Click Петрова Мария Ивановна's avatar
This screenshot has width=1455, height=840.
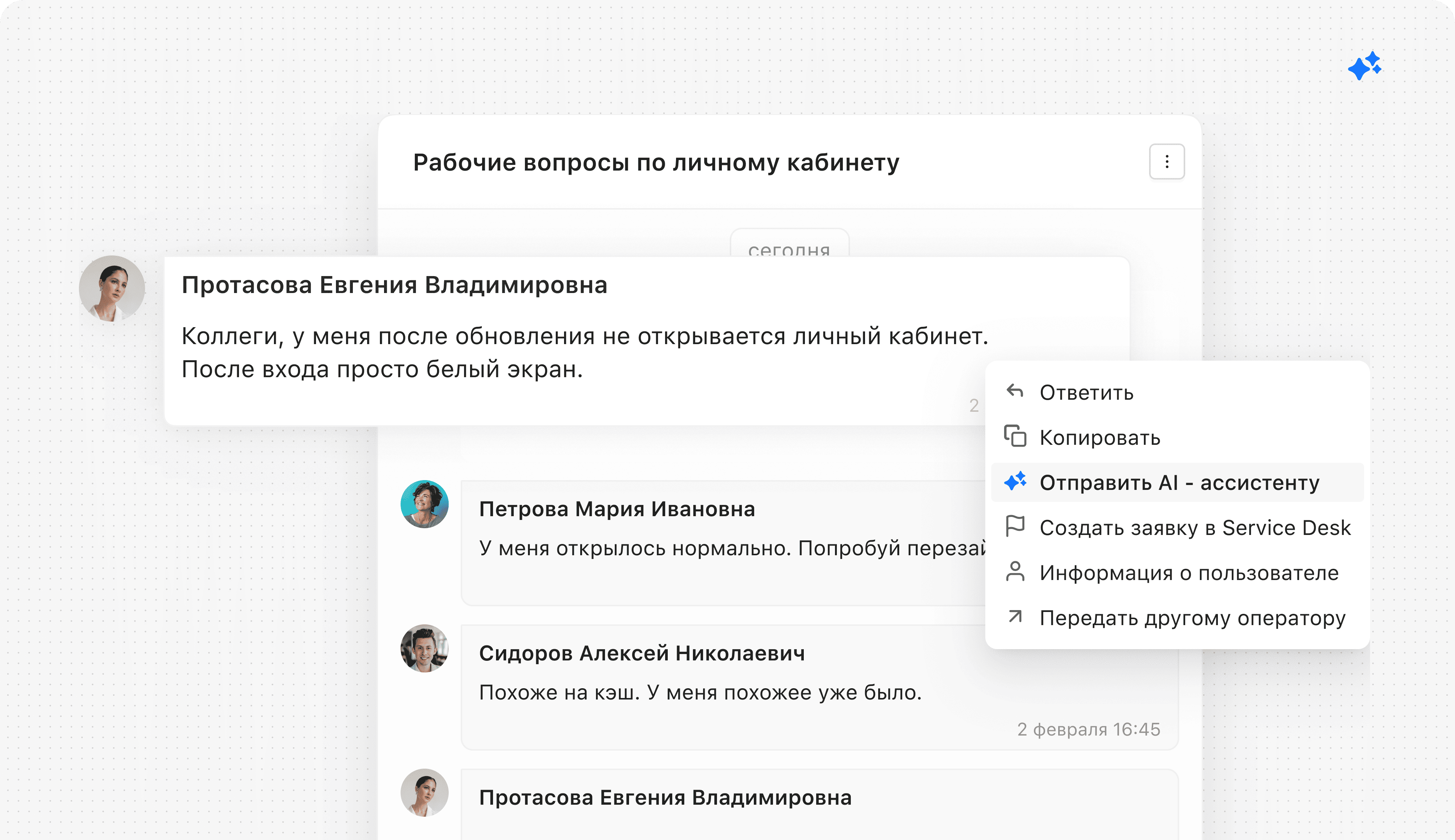point(425,504)
